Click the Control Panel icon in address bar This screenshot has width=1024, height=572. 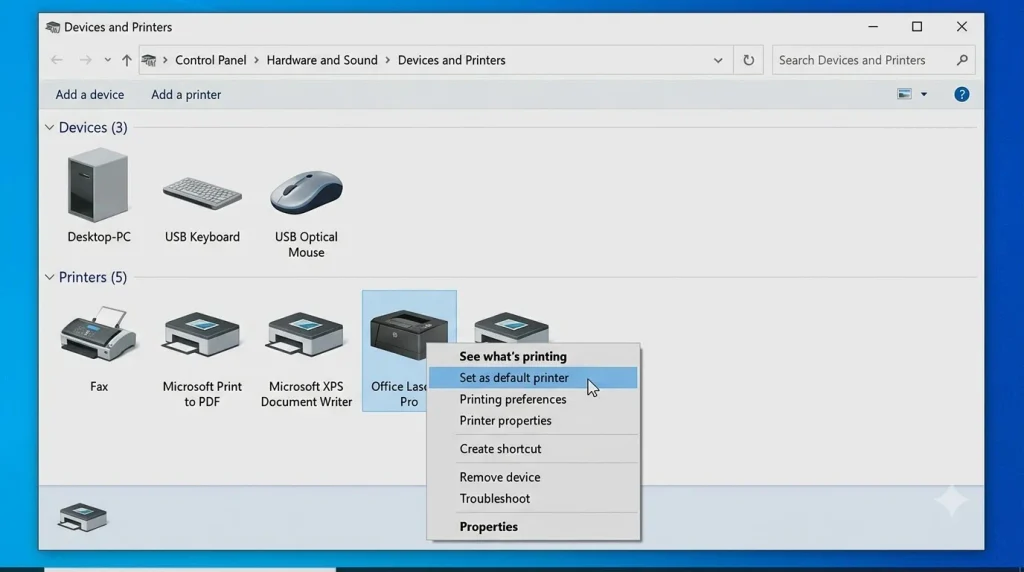coord(149,60)
